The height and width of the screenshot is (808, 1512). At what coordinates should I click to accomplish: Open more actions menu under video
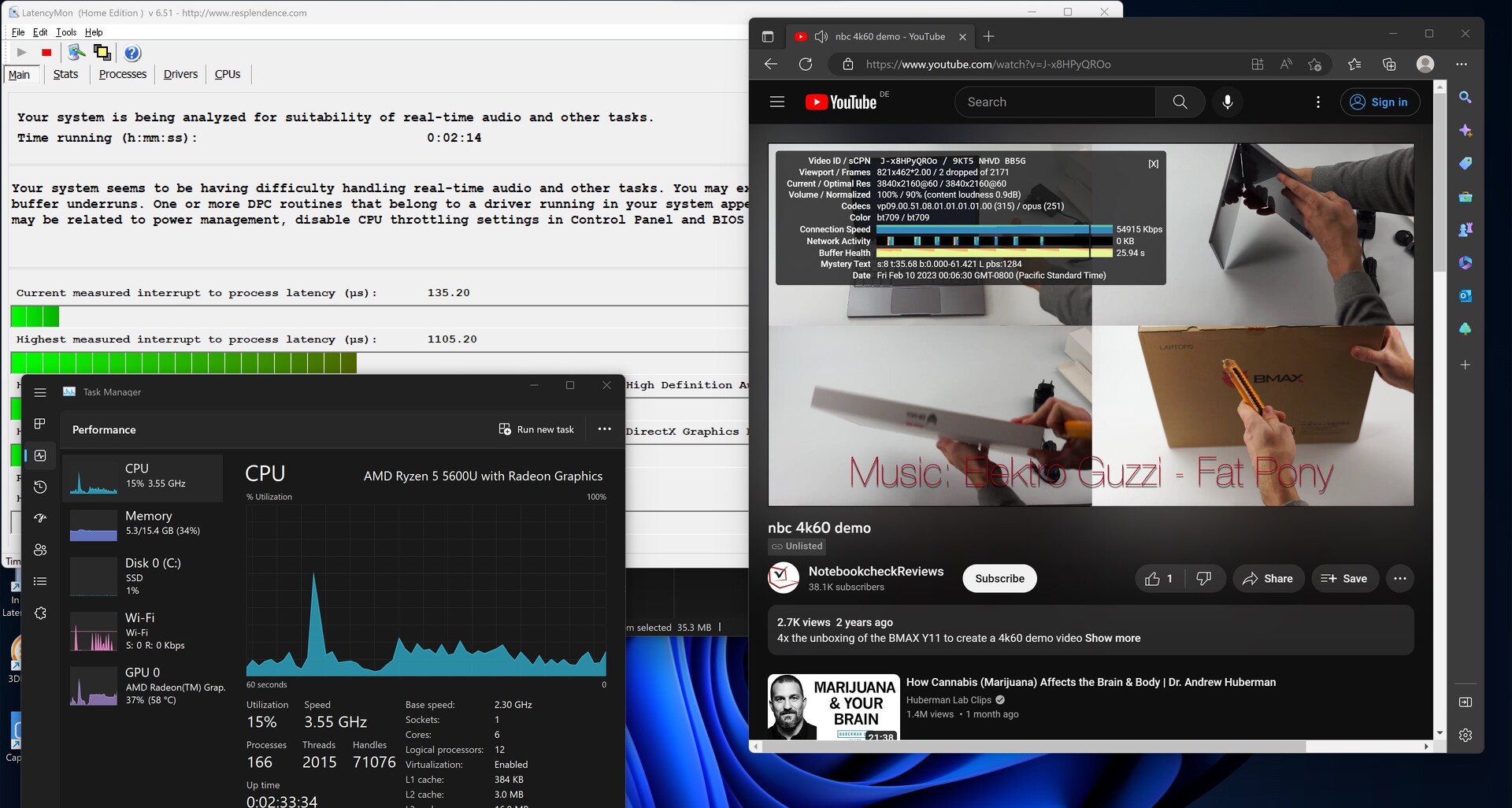pyautogui.click(x=1399, y=579)
